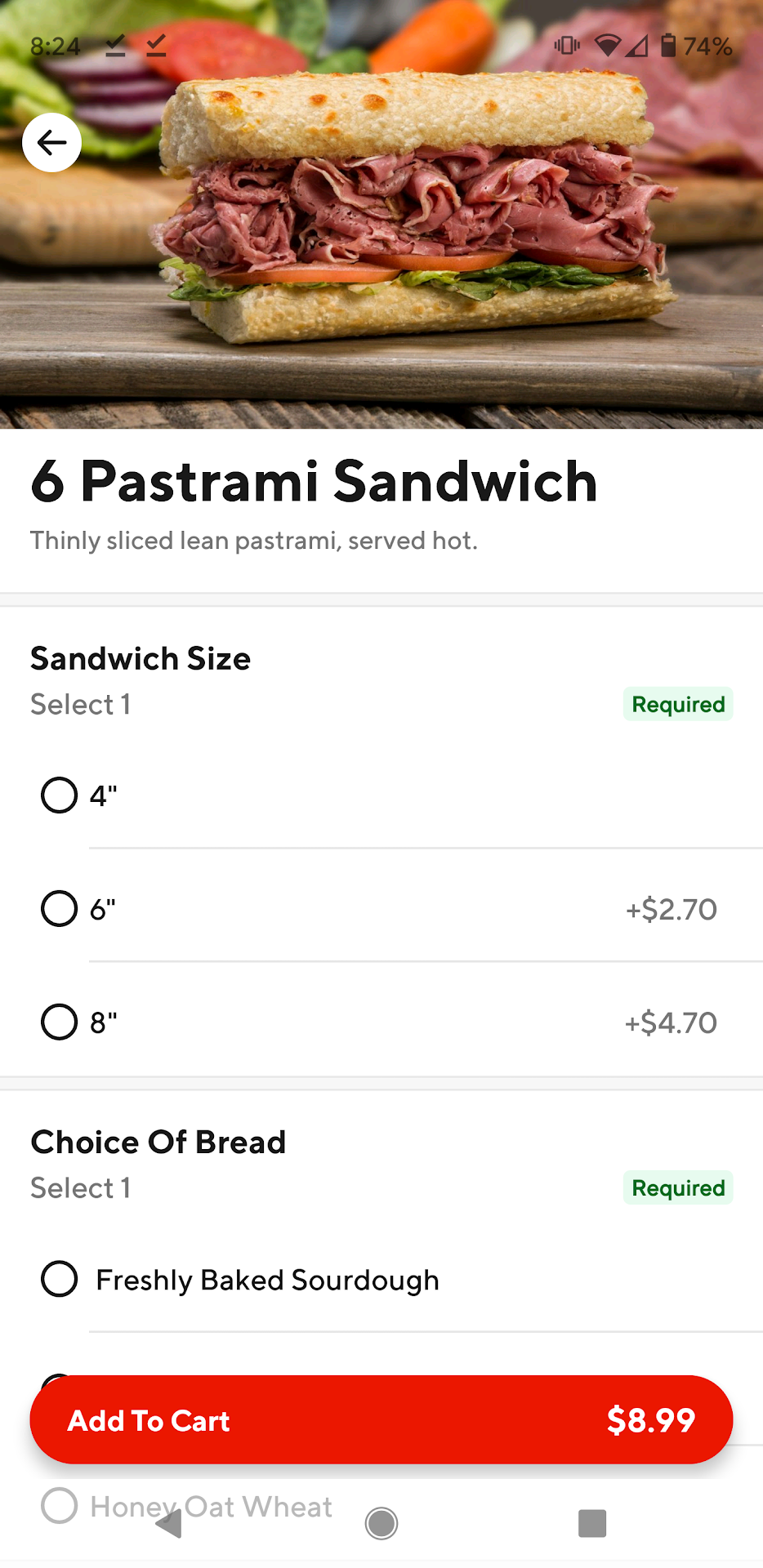This screenshot has width=763, height=1568.
Task: Tap the first download-complete notification icon
Action: coord(115,46)
